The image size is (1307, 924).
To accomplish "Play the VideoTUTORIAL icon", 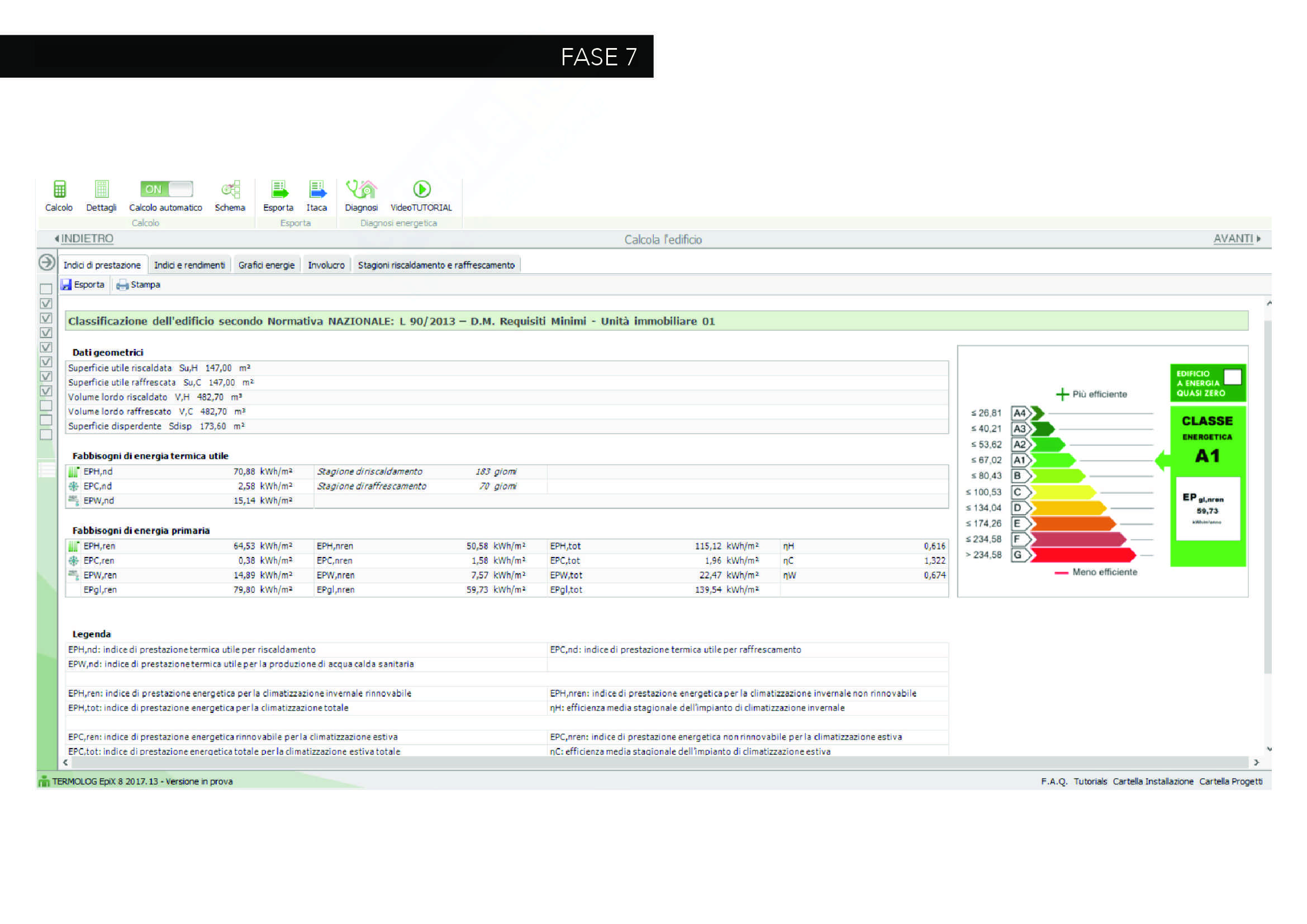I will coord(422,189).
